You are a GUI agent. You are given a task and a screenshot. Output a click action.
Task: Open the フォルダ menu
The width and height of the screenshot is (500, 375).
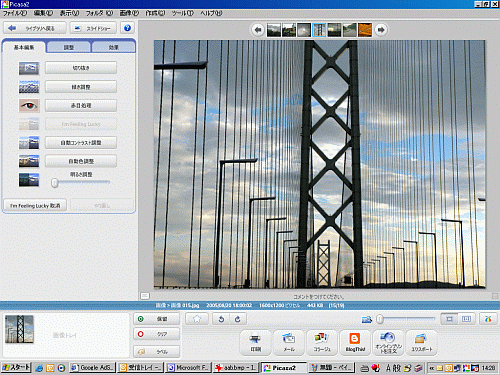(99, 13)
